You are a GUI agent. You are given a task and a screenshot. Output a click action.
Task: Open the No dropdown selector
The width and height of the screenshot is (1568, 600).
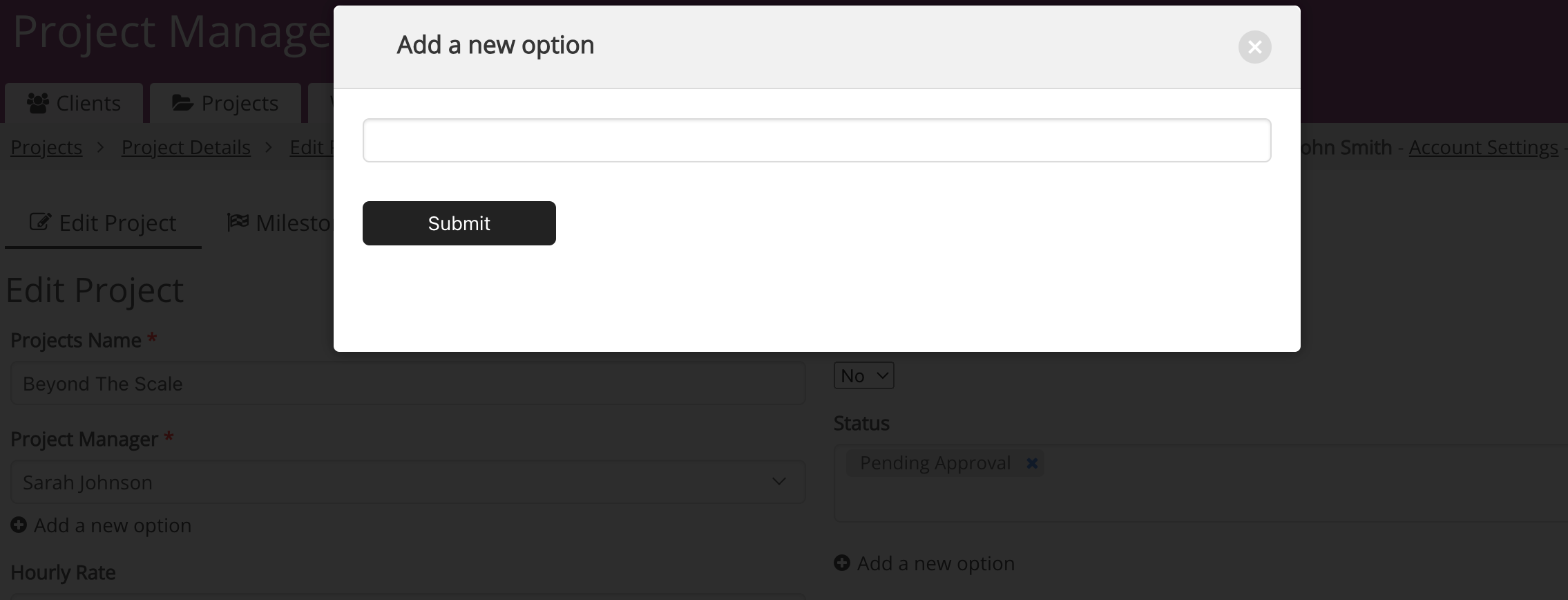(x=863, y=375)
